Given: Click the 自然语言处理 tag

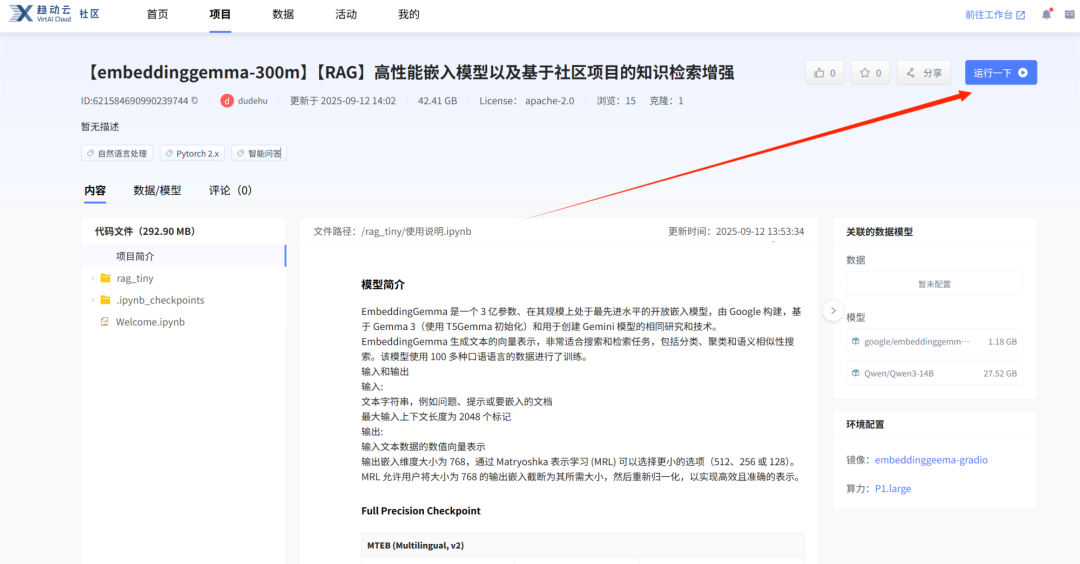Looking at the screenshot, I should point(117,154).
